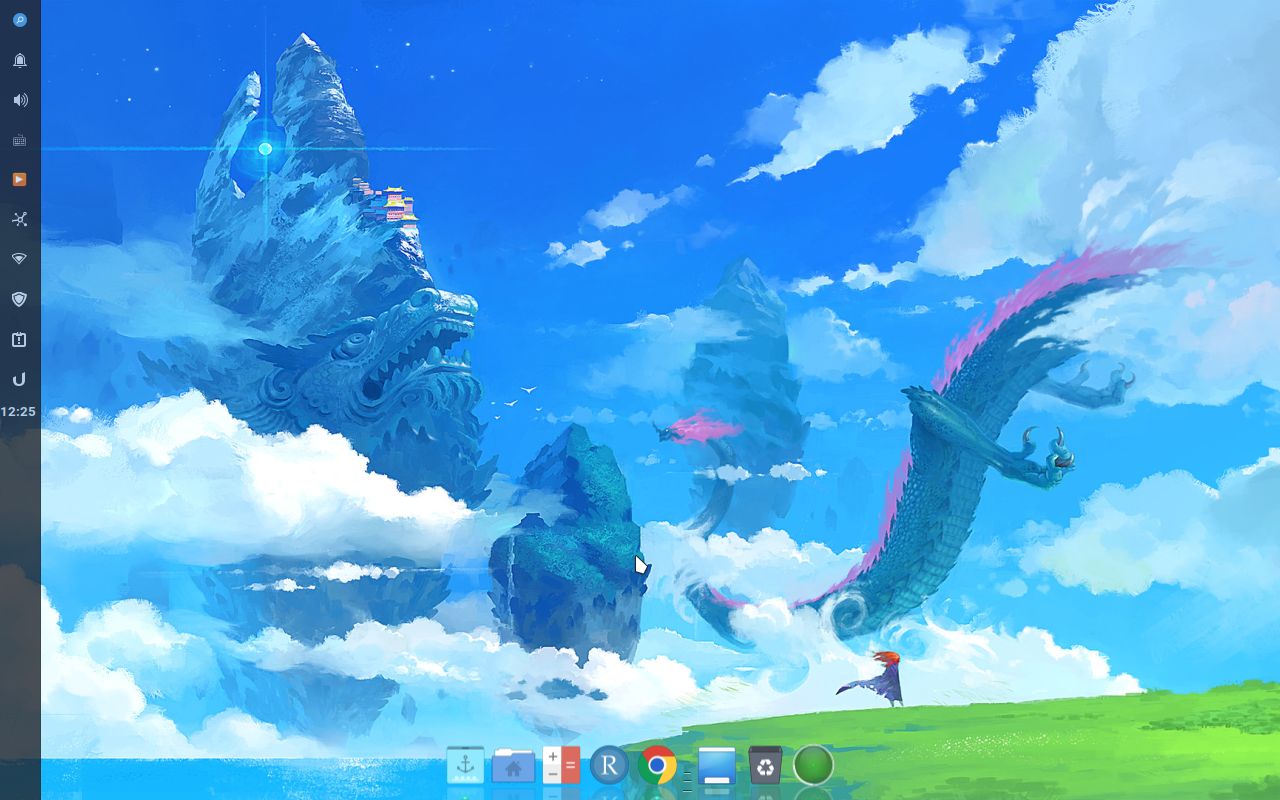The height and width of the screenshot is (800, 1280).
Task: Open the launcher search icon in the side panel
Action: pos(20,20)
